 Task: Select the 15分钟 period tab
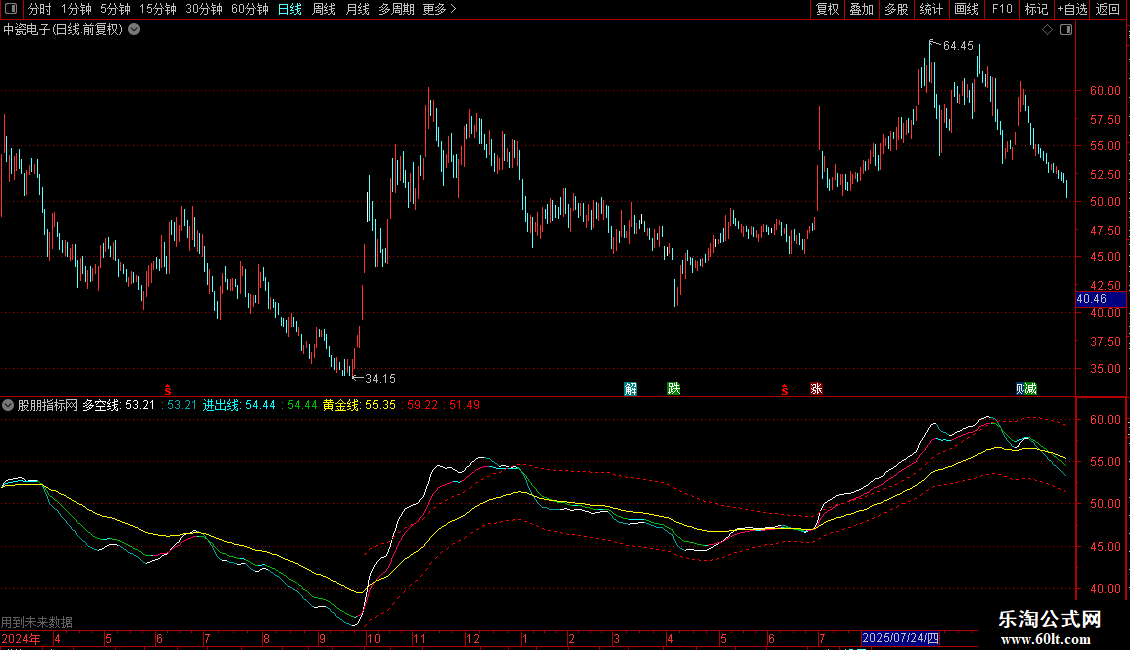pos(158,9)
